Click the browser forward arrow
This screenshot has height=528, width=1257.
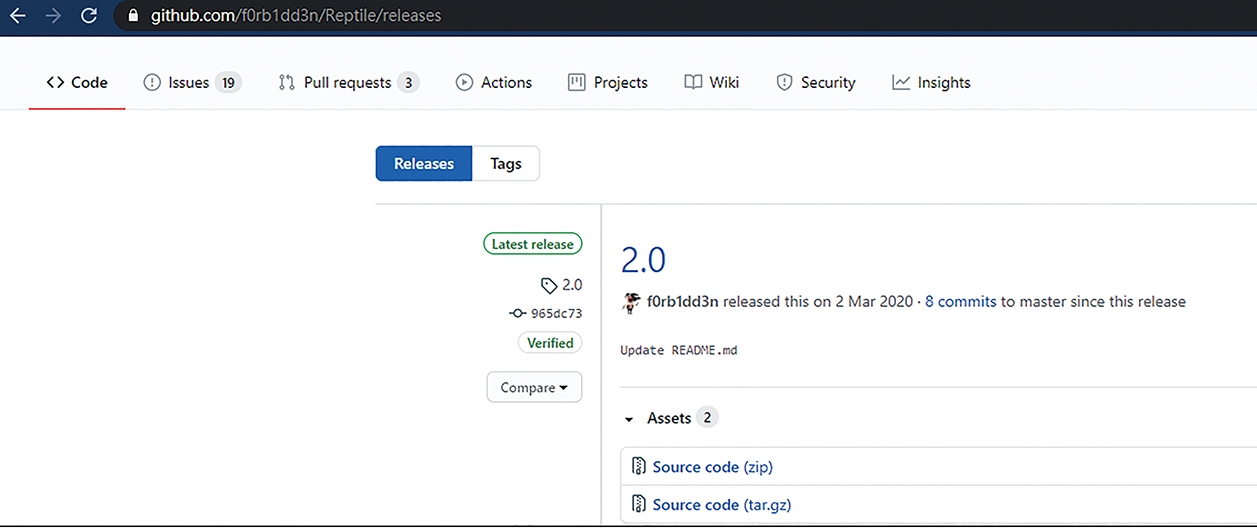(53, 15)
